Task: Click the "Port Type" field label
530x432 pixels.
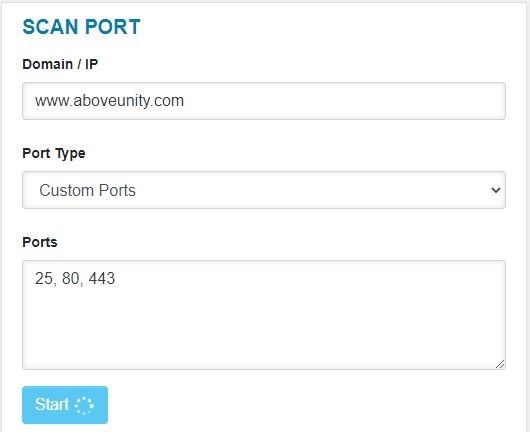Action: point(54,153)
